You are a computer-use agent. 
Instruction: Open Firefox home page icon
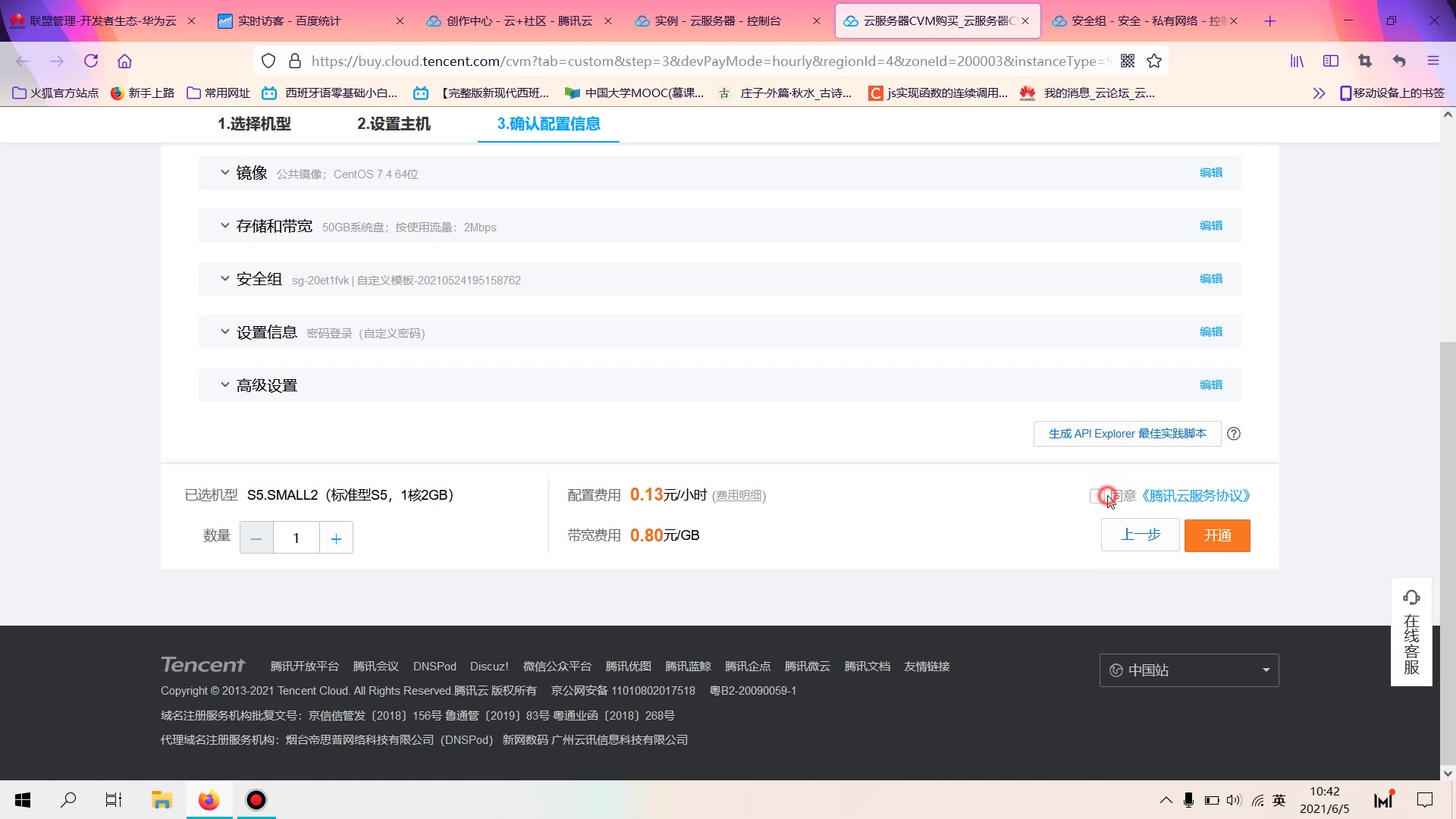pos(124,61)
